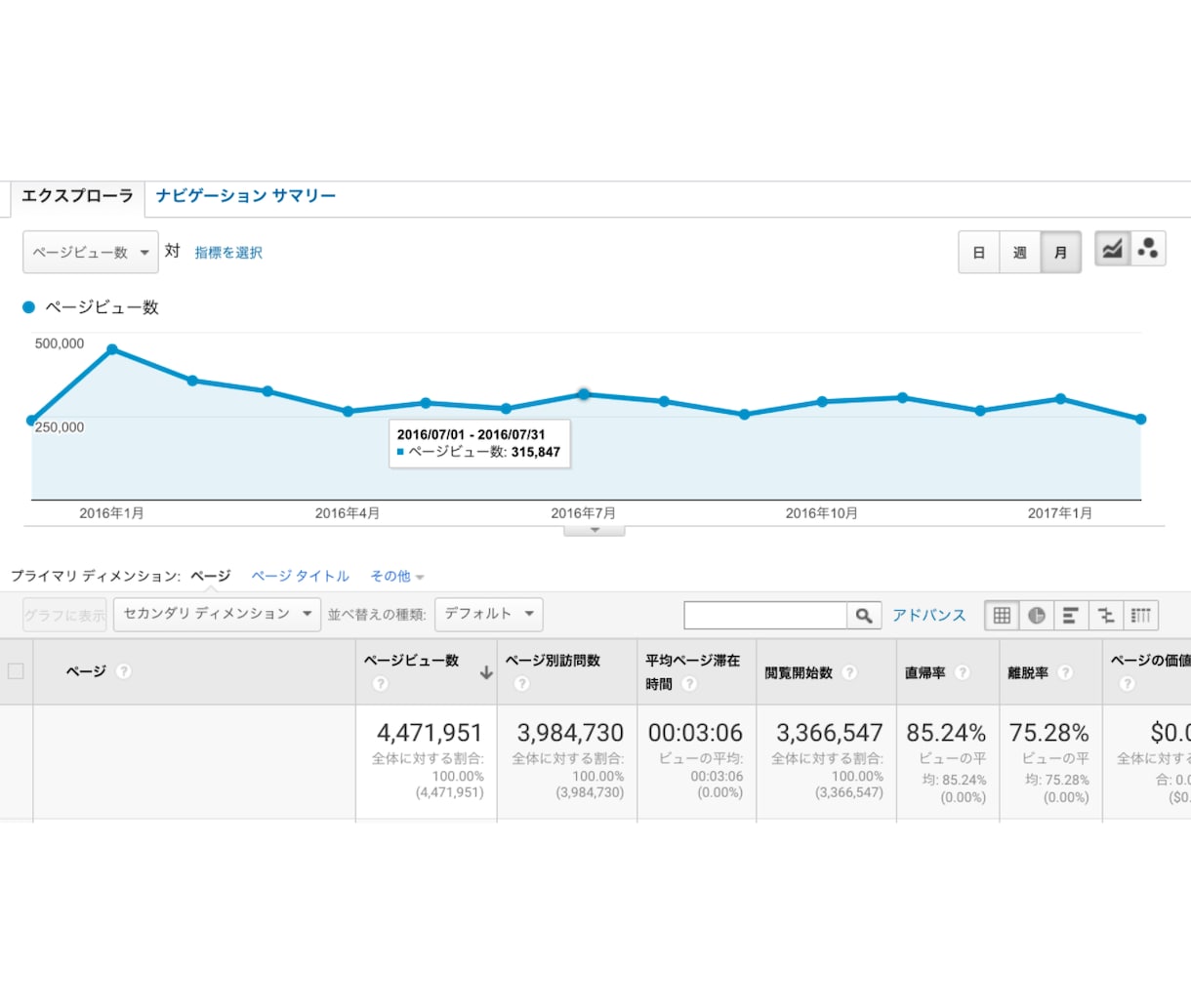Viewport: 1191px width, 1008px height.
Task: Click the search magnifier button
Action: (864, 615)
